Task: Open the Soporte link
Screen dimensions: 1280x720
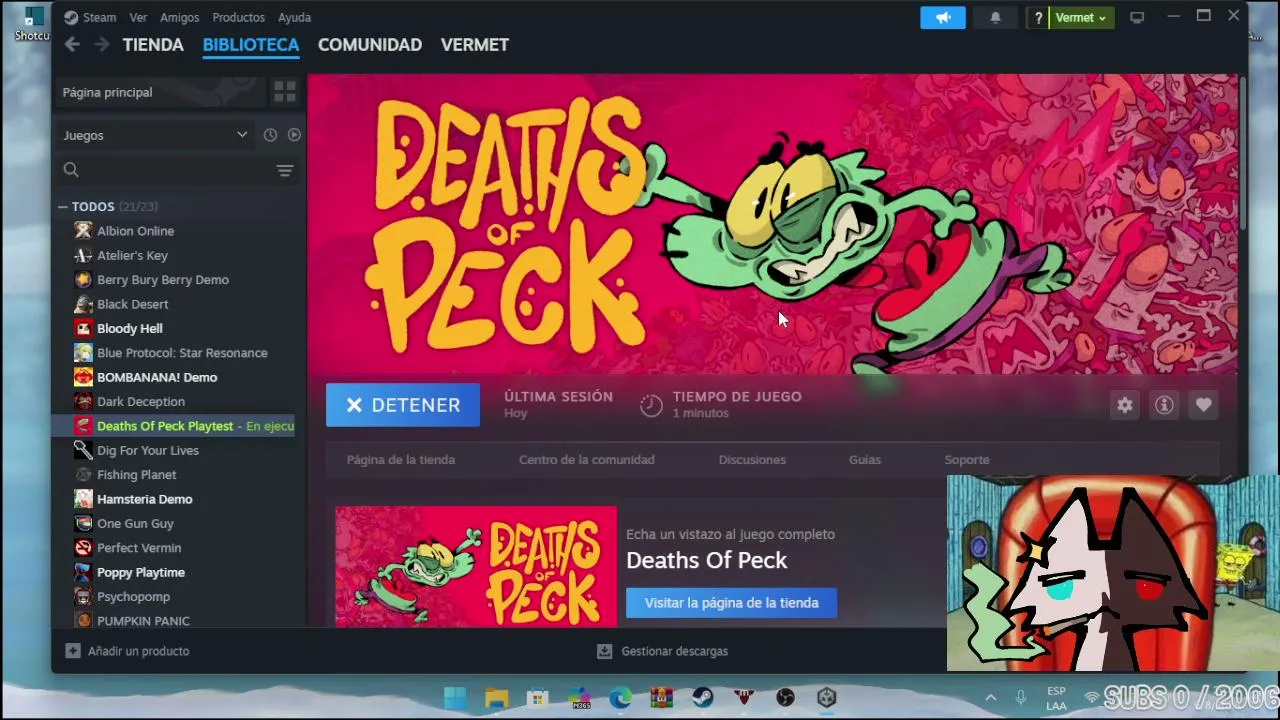Action: [967, 460]
